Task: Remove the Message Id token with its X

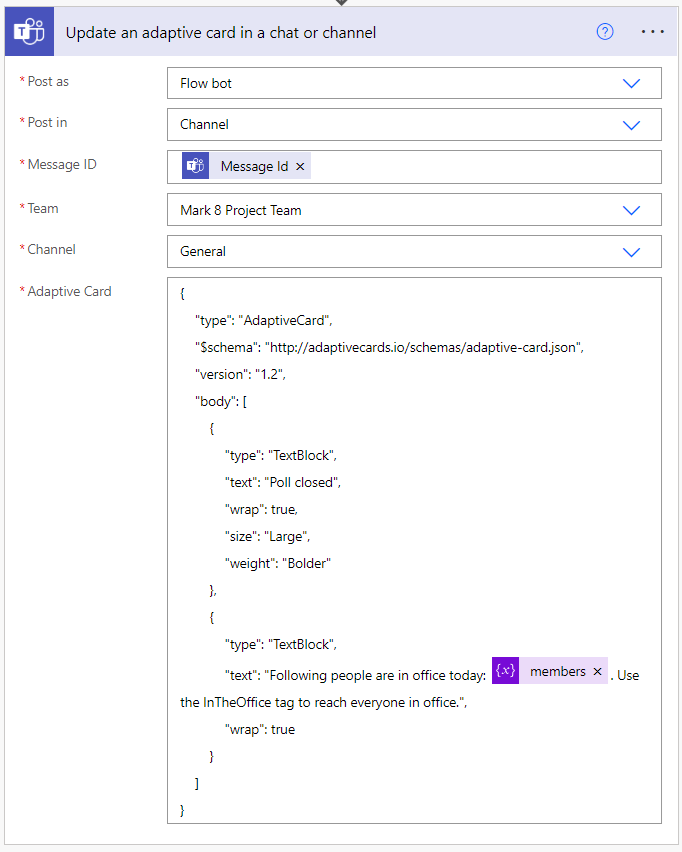Action: 300,167
